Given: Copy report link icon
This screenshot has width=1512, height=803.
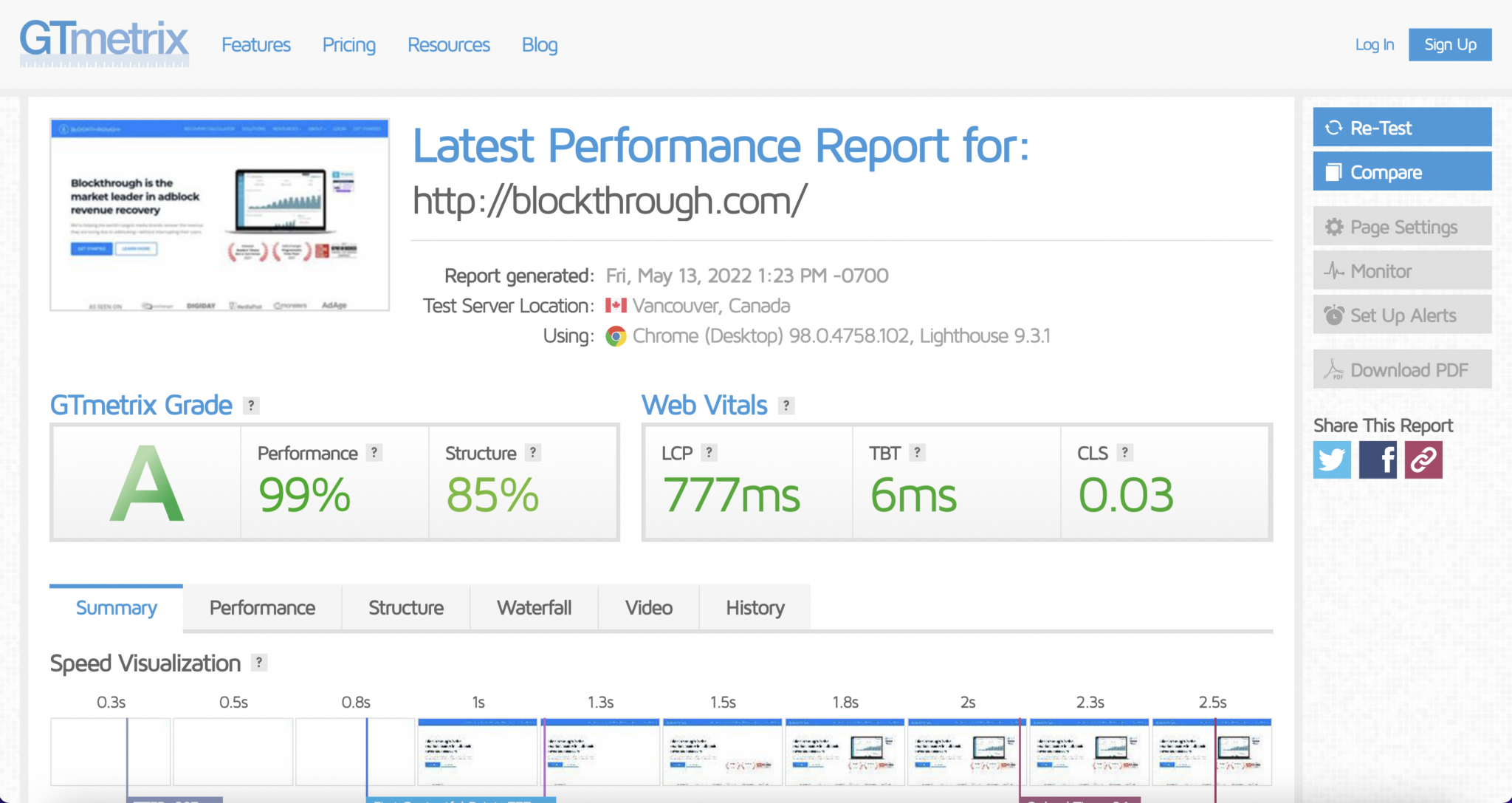Looking at the screenshot, I should (1423, 459).
